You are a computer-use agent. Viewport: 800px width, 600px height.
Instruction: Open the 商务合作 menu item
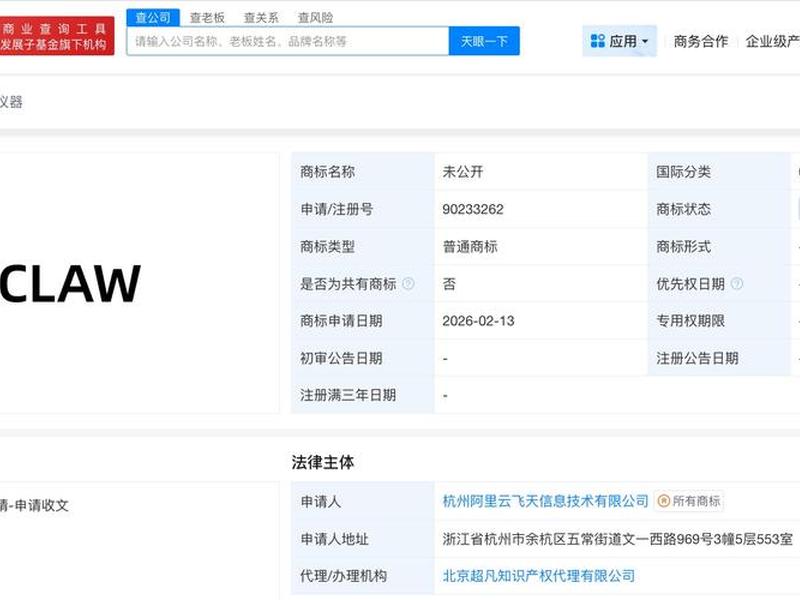701,41
